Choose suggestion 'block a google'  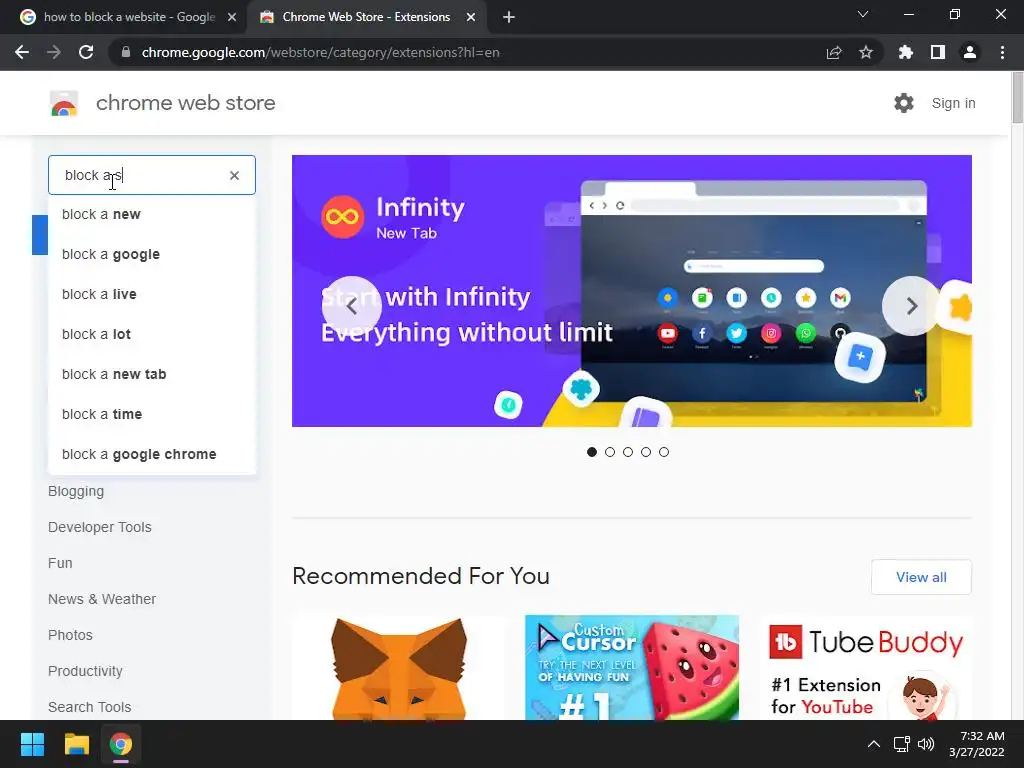point(152,254)
